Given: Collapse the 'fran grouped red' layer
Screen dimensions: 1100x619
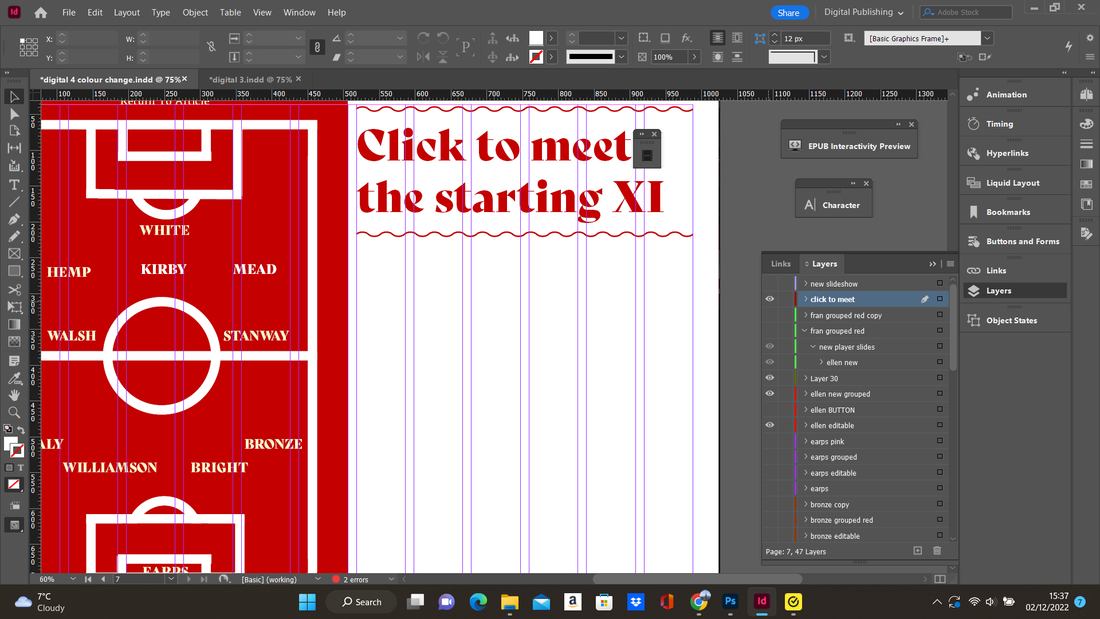Looking at the screenshot, I should coord(805,331).
